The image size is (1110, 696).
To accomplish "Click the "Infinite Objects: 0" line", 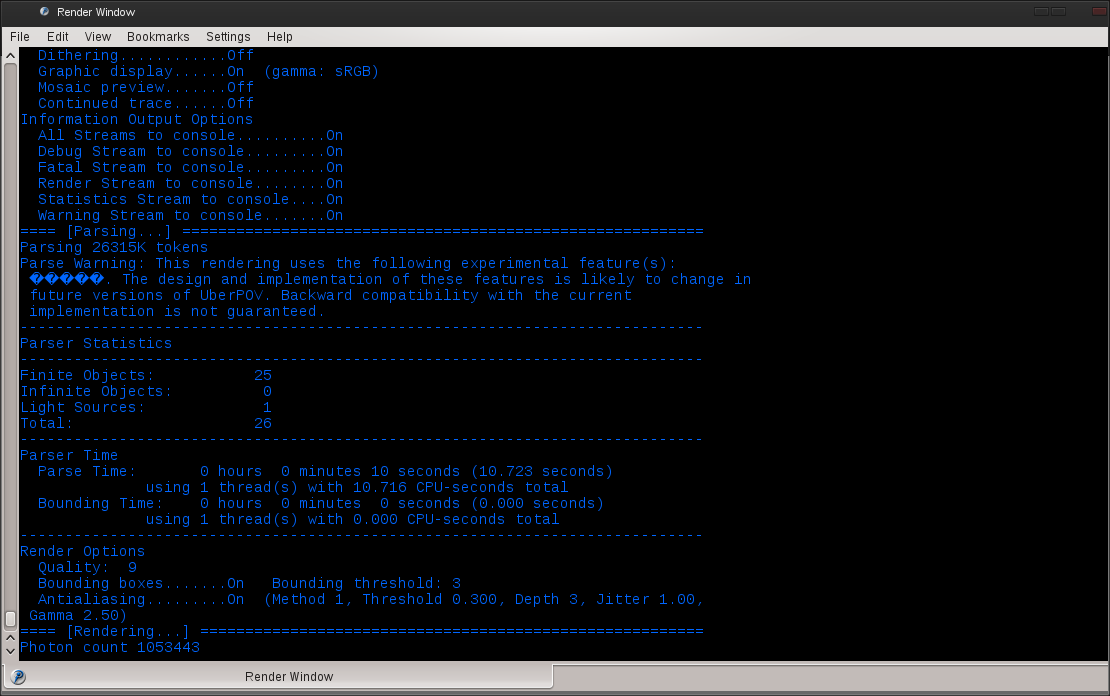I will tap(146, 392).
